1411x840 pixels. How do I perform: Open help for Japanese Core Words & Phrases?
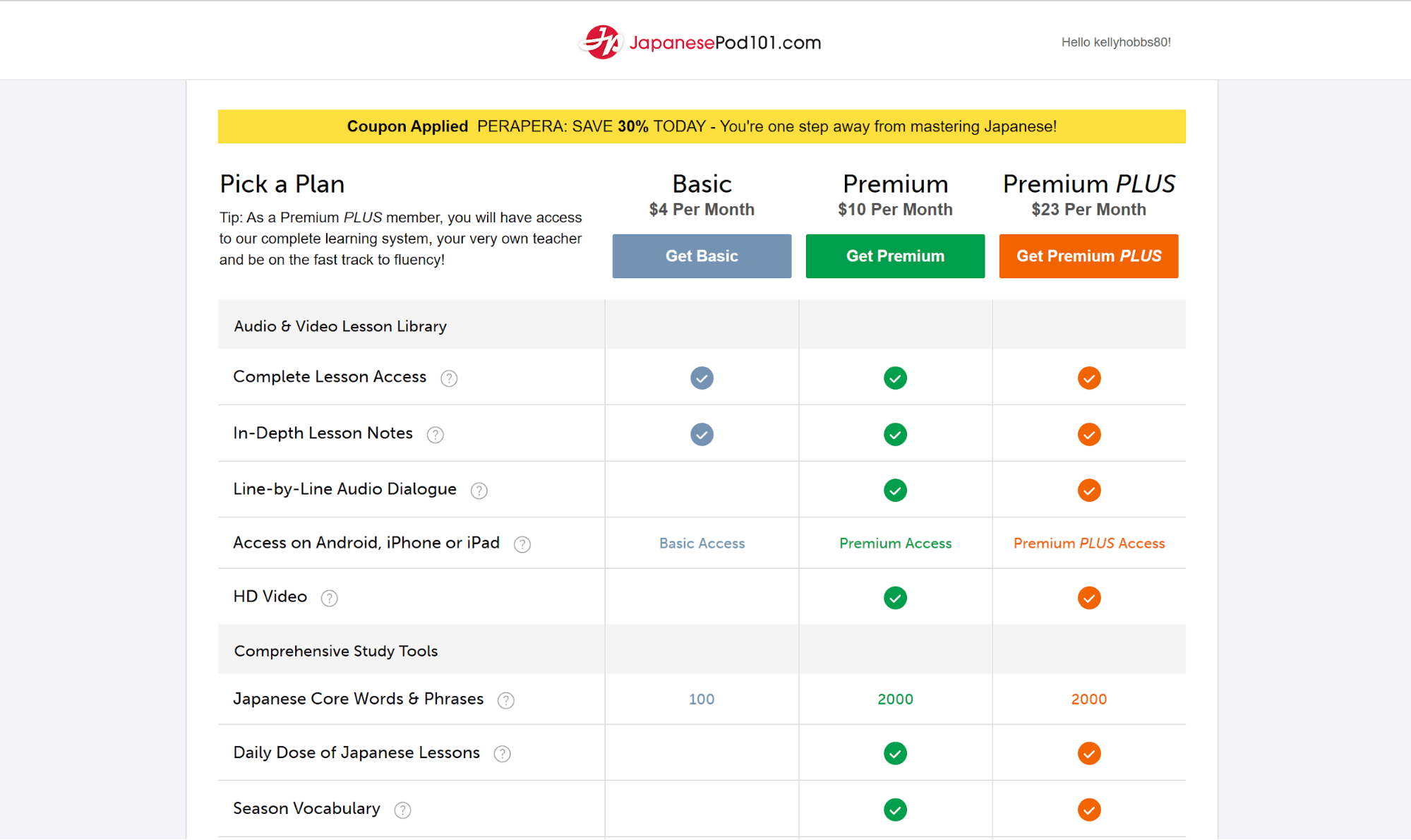point(506,700)
